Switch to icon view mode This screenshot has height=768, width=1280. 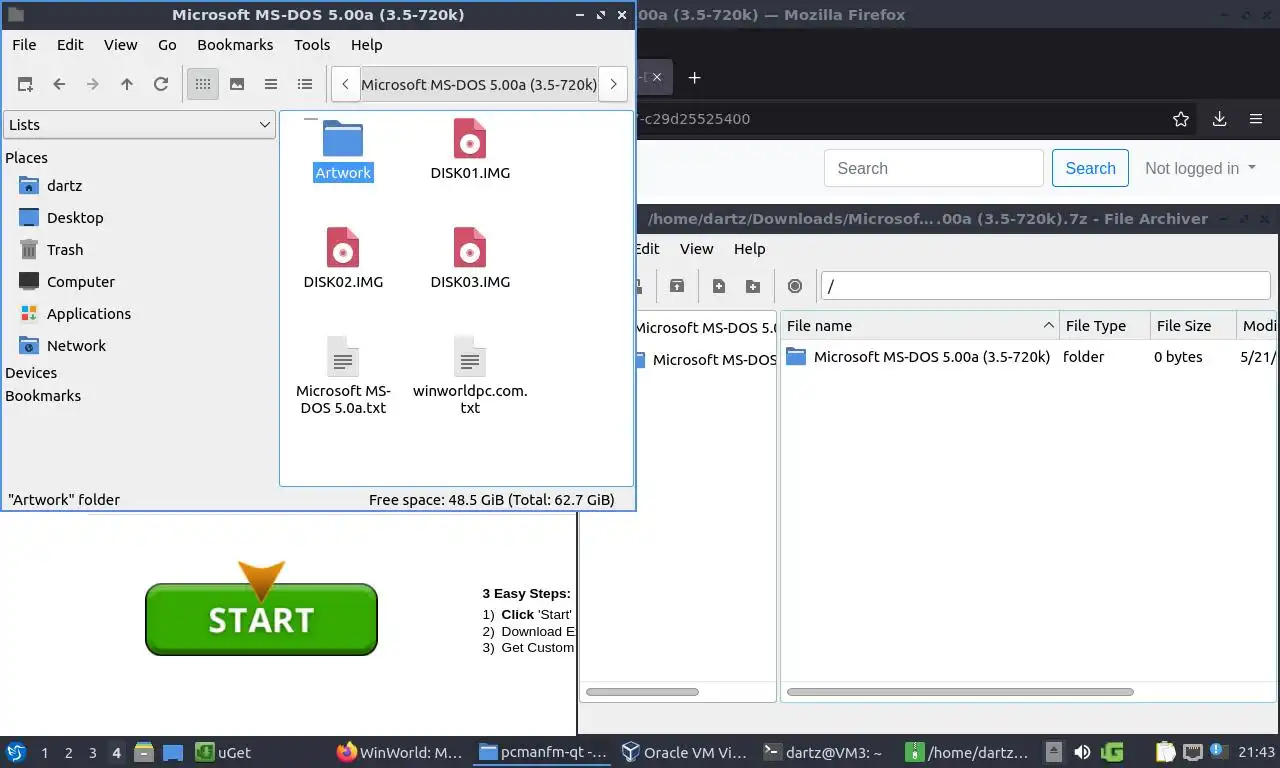pyautogui.click(x=203, y=85)
